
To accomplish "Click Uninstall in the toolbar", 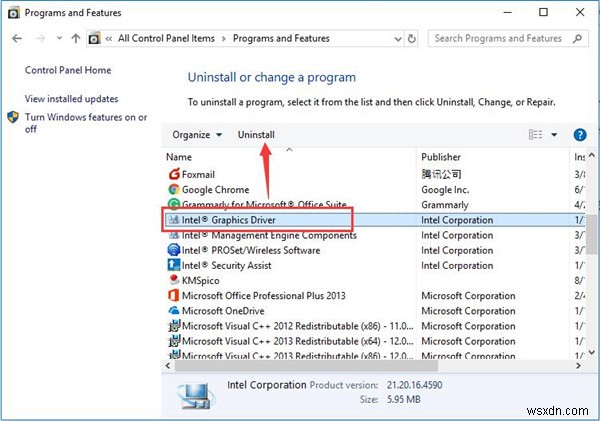I will (256, 135).
